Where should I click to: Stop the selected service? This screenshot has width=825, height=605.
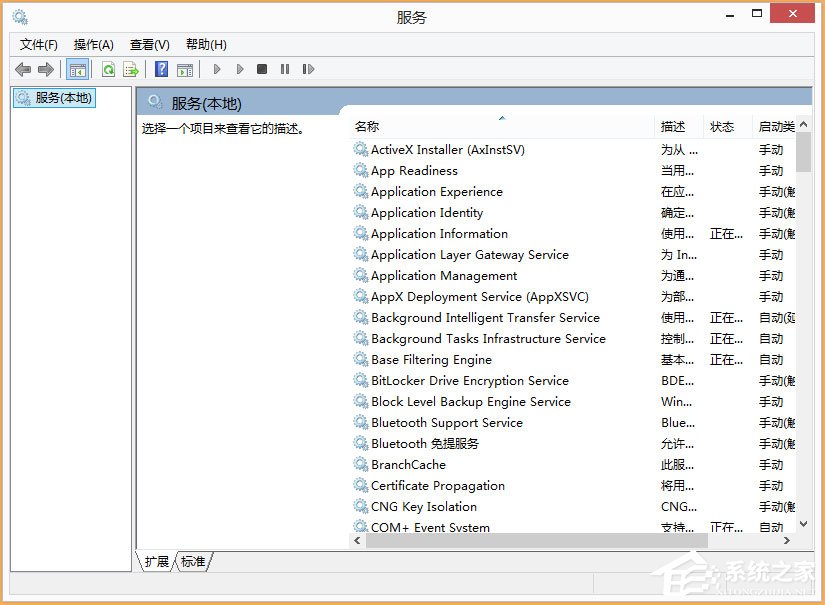point(262,68)
